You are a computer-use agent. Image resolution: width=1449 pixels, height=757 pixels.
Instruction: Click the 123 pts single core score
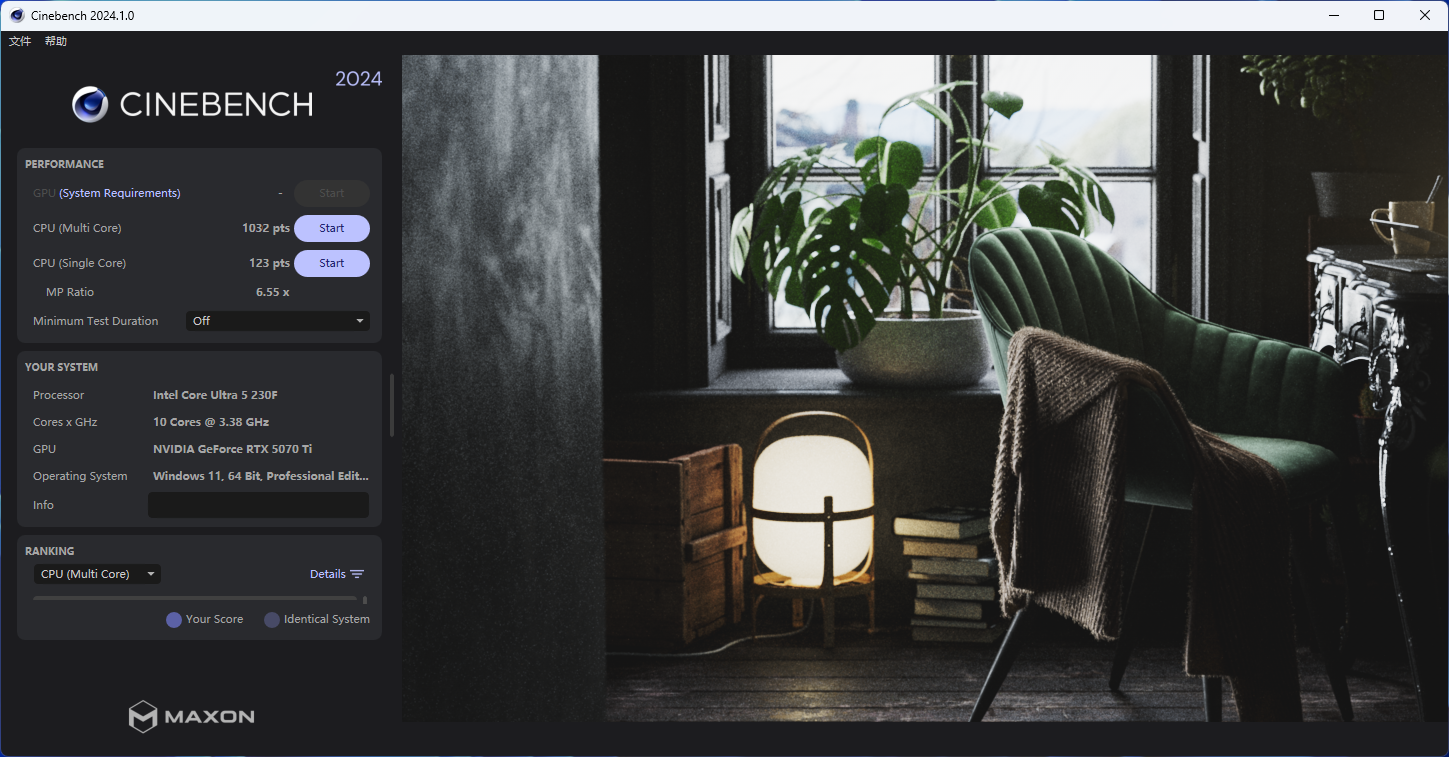(270, 263)
